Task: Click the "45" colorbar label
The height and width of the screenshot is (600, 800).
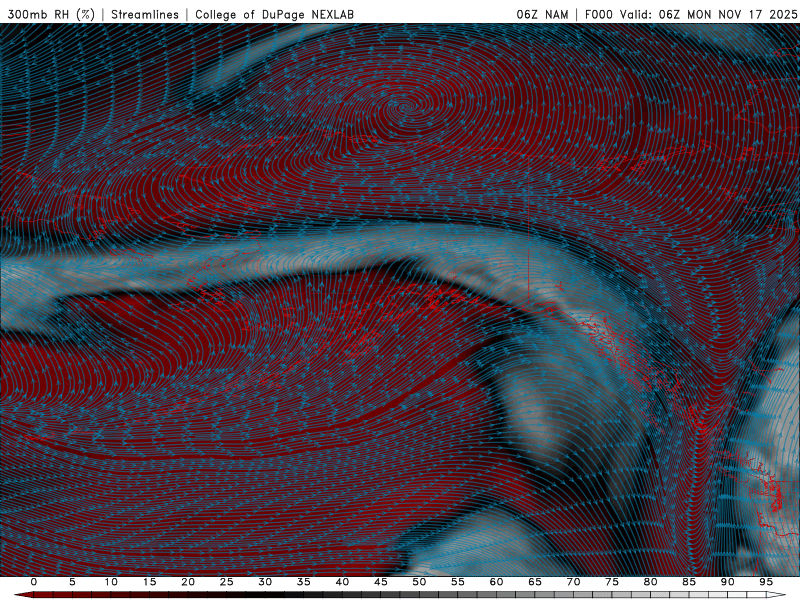Action: click(380, 582)
